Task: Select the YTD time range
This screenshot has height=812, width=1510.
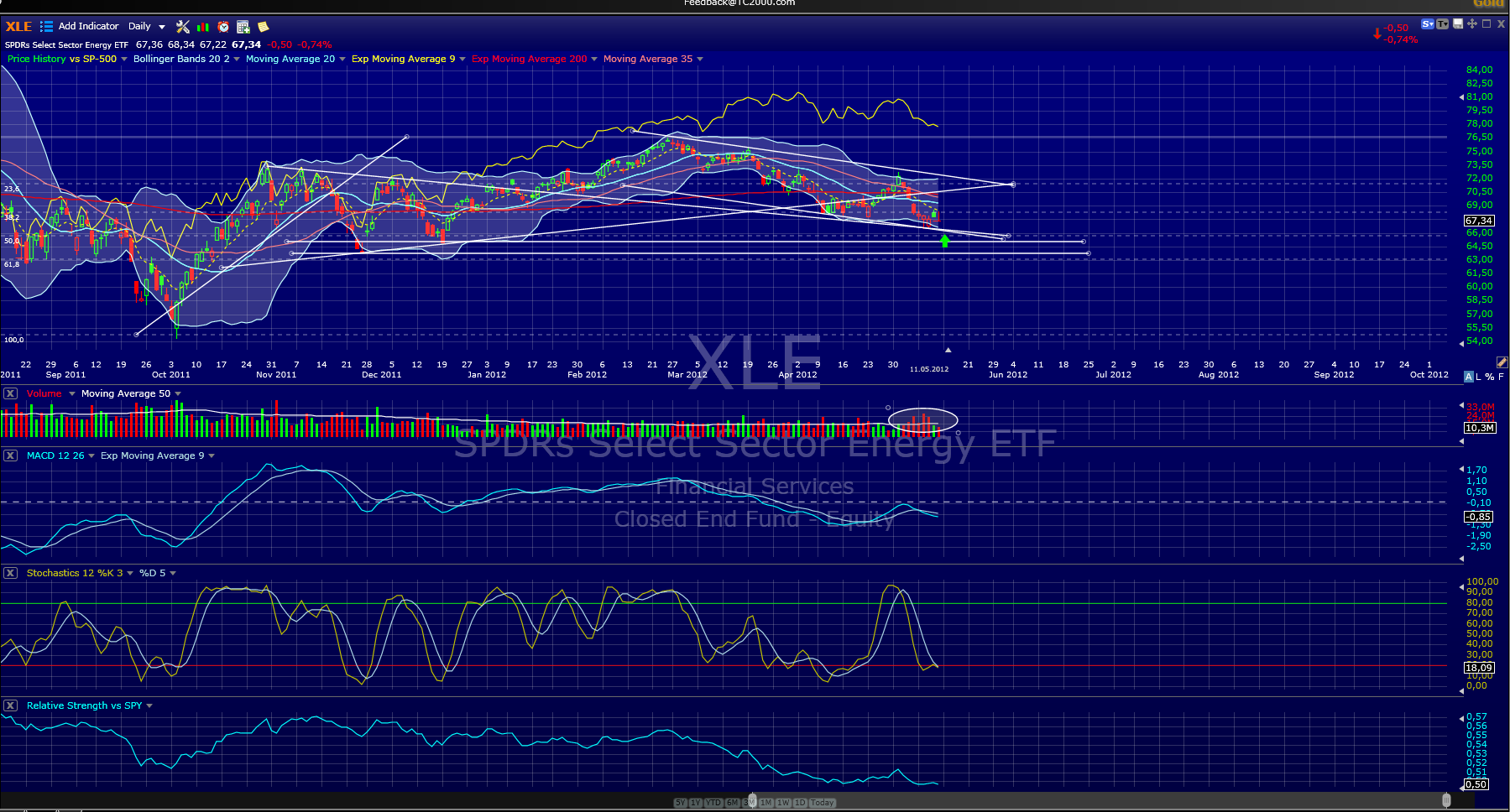Action: 713,803
